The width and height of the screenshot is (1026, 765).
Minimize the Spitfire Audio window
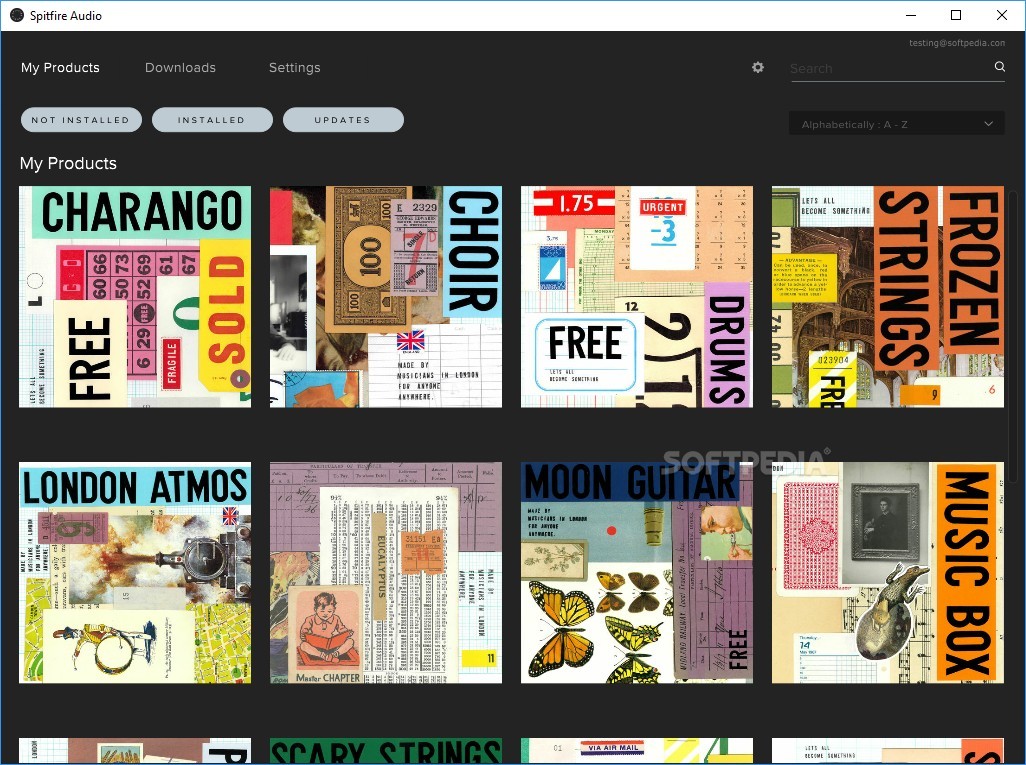(x=911, y=15)
